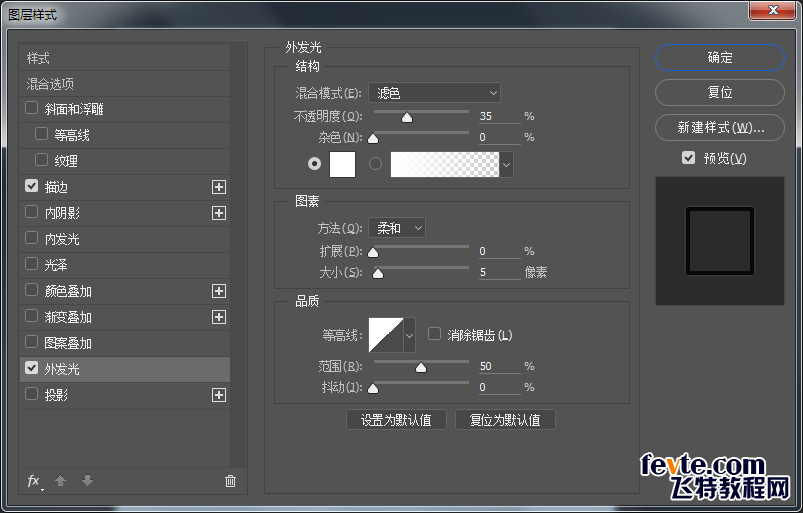Open the 方法 technique dropdown
Screen dimensions: 803x513
click(397, 228)
